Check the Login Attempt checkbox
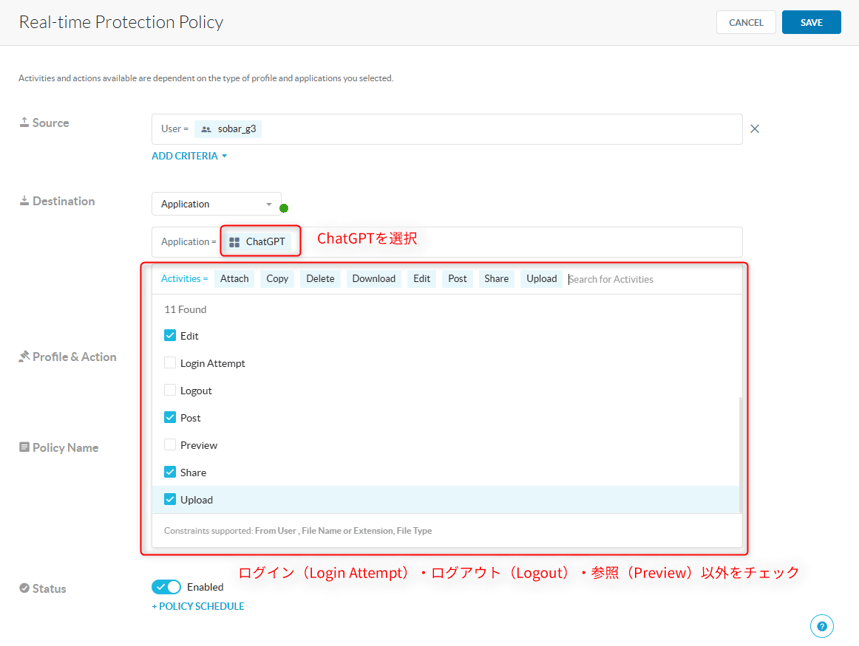 pos(170,363)
